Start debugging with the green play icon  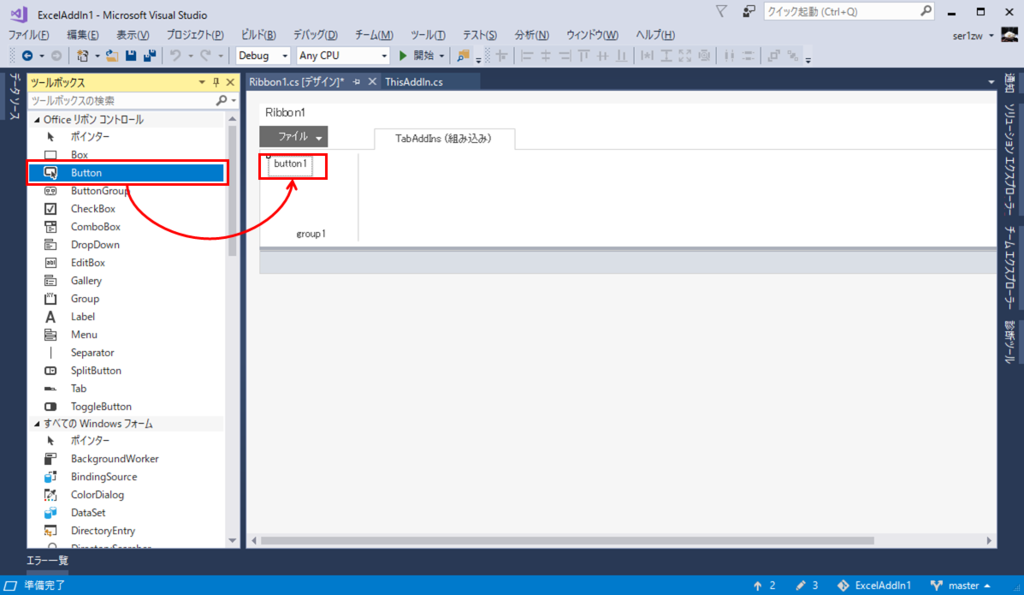(403, 56)
